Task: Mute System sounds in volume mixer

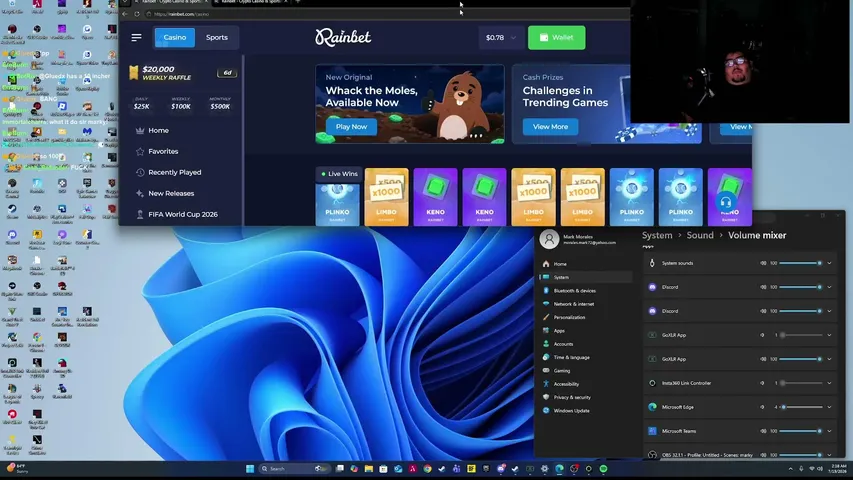Action: tap(763, 263)
